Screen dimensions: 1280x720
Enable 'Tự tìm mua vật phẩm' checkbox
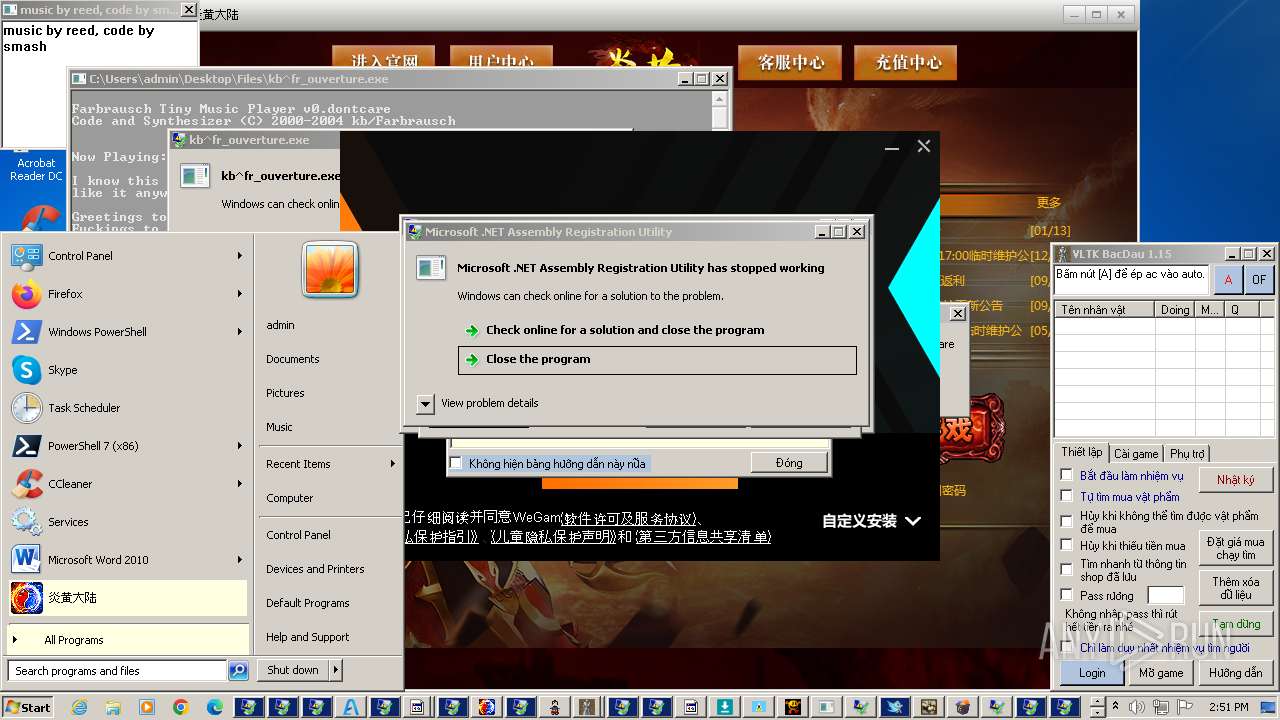point(1067,496)
